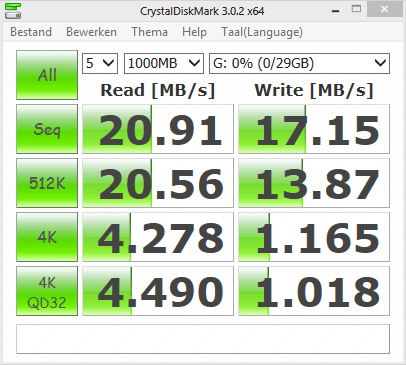Select the 4K write value 1.165
Image resolution: width=406 pixels, height=365 pixels.
(314, 237)
